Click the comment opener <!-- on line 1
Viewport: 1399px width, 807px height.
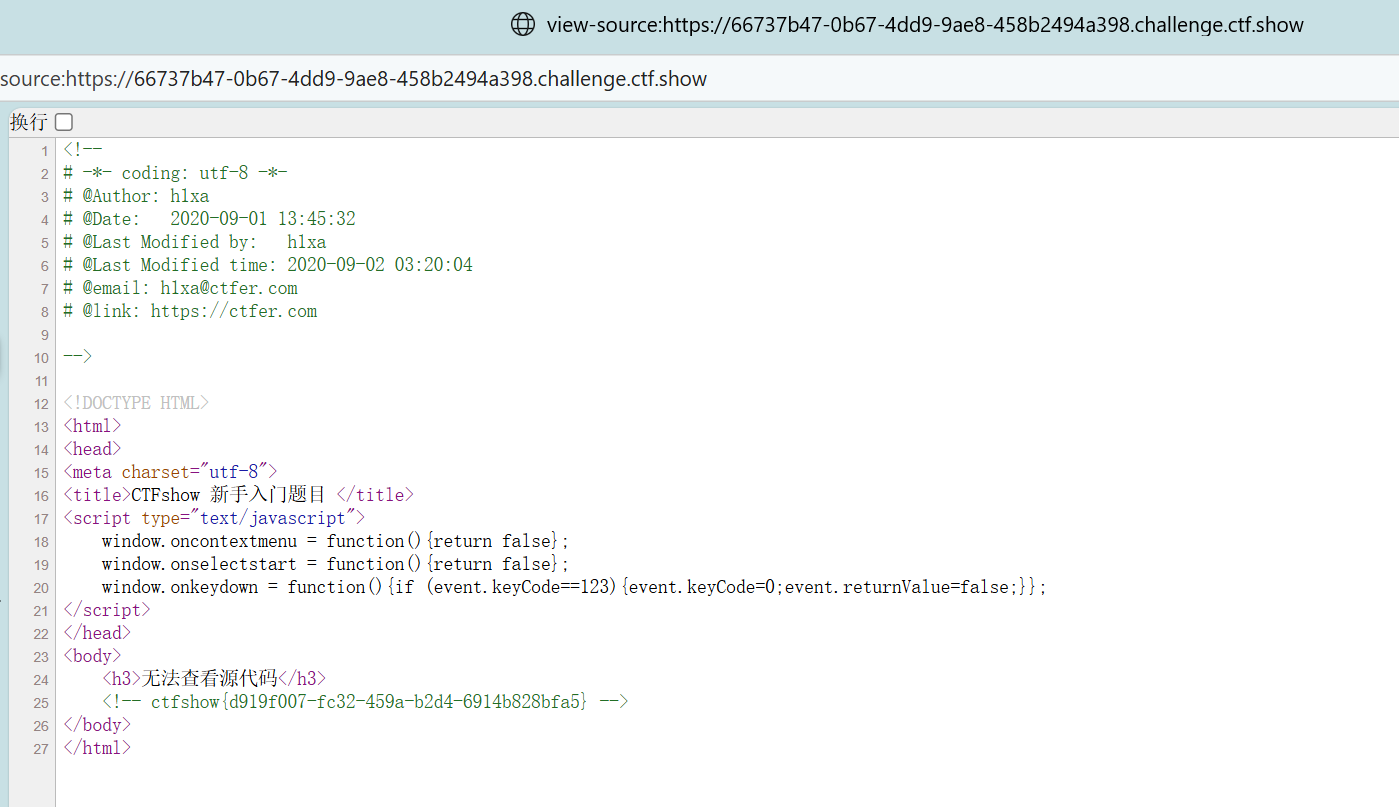pyautogui.click(x=82, y=150)
